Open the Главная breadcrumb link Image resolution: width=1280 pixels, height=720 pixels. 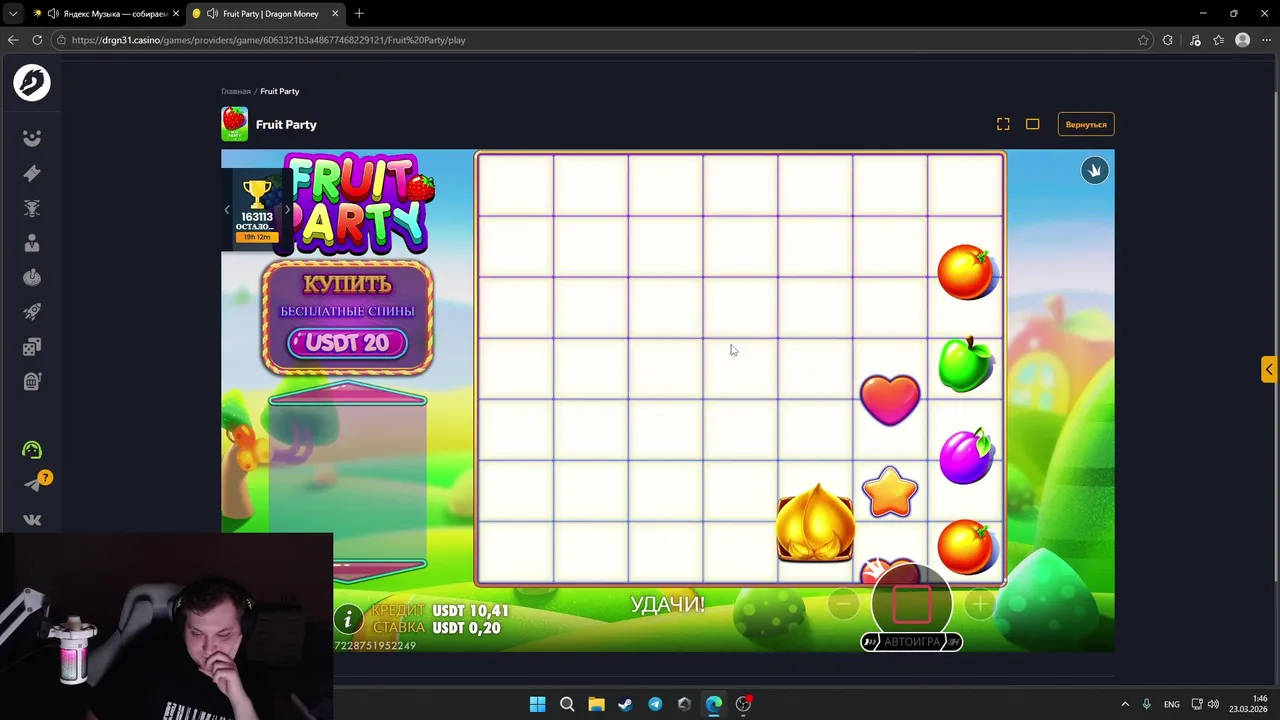tap(236, 91)
